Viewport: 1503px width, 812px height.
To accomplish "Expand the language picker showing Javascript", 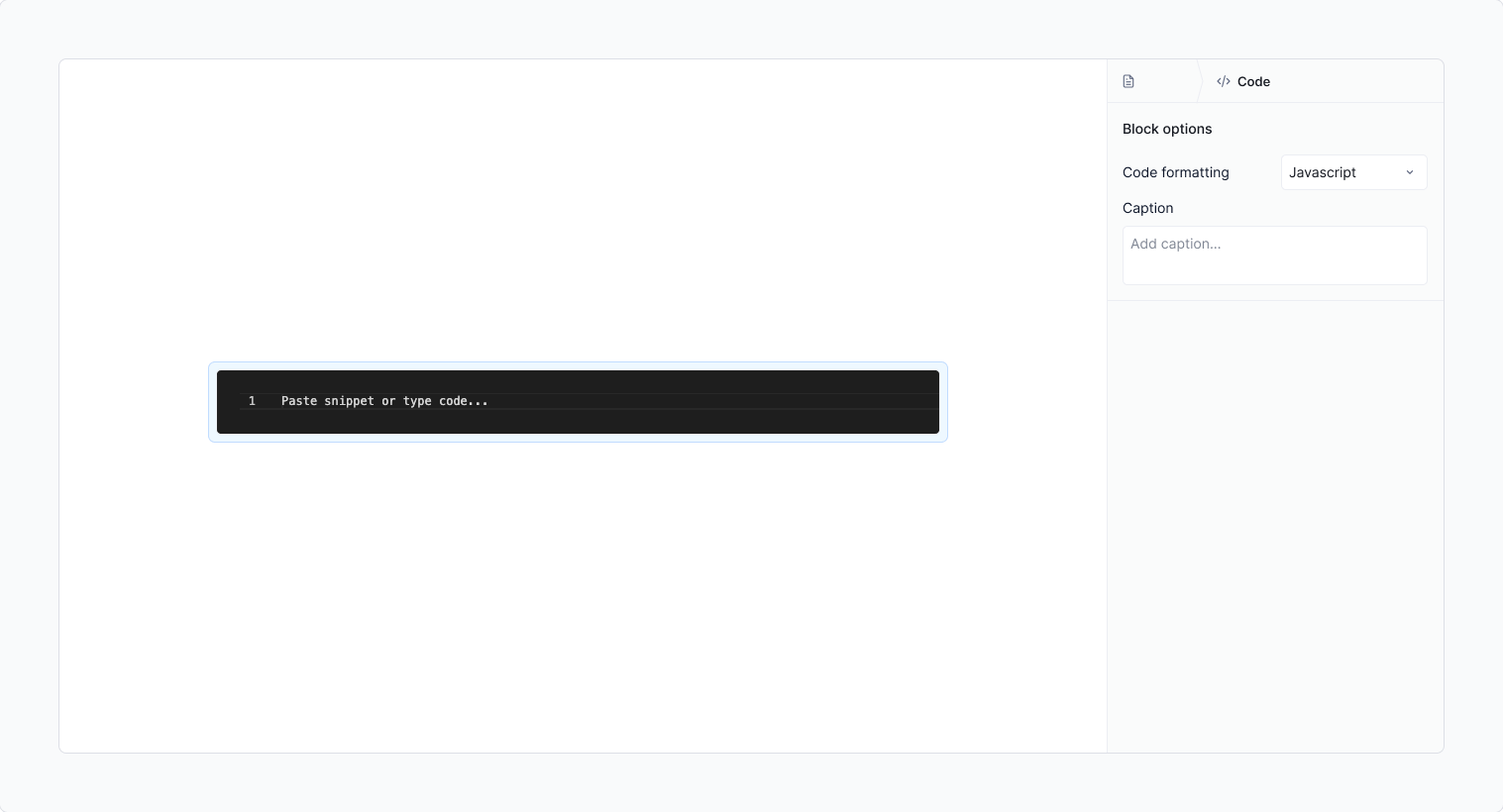I will tap(1353, 172).
